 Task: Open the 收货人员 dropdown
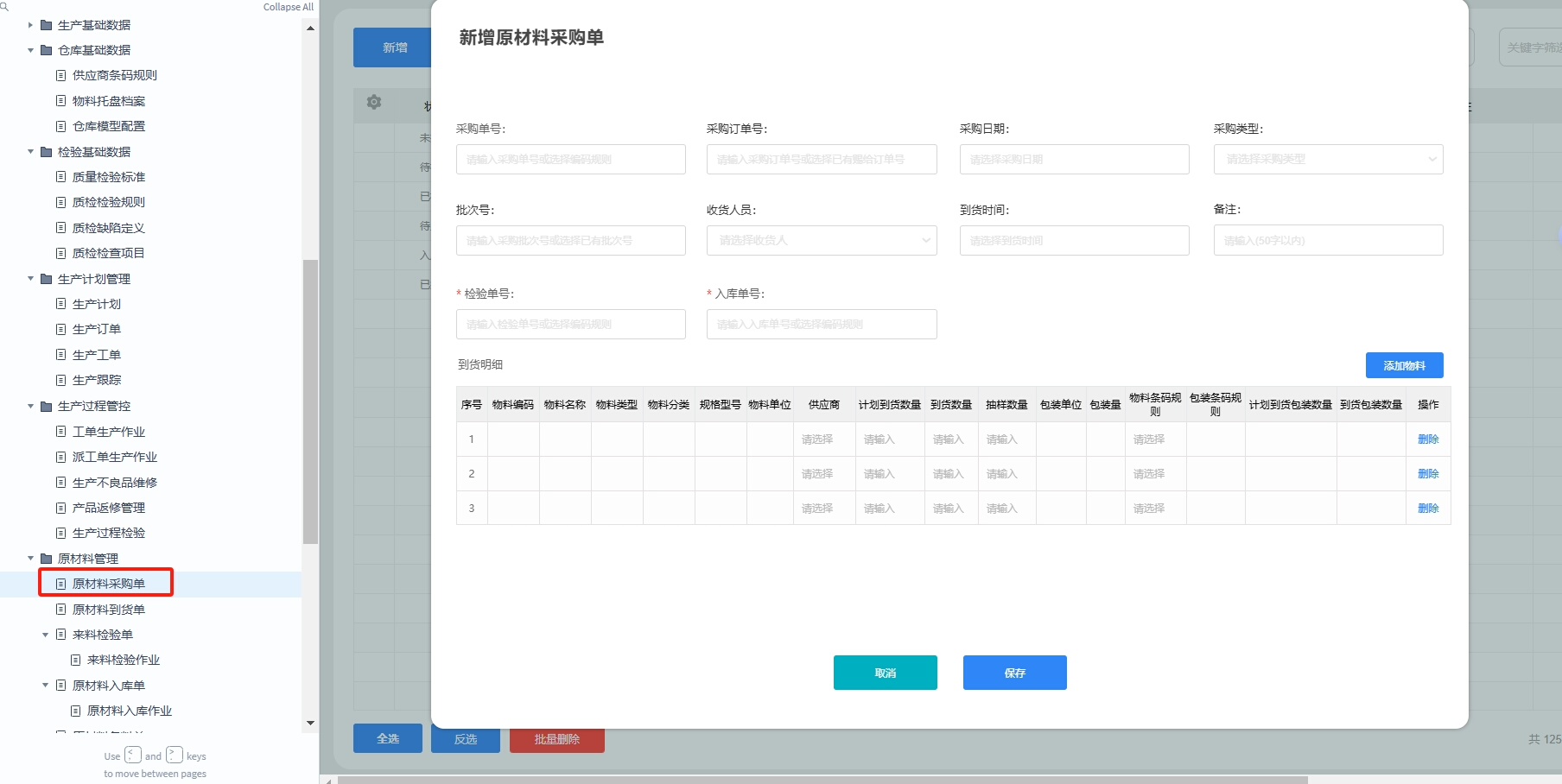pos(821,240)
